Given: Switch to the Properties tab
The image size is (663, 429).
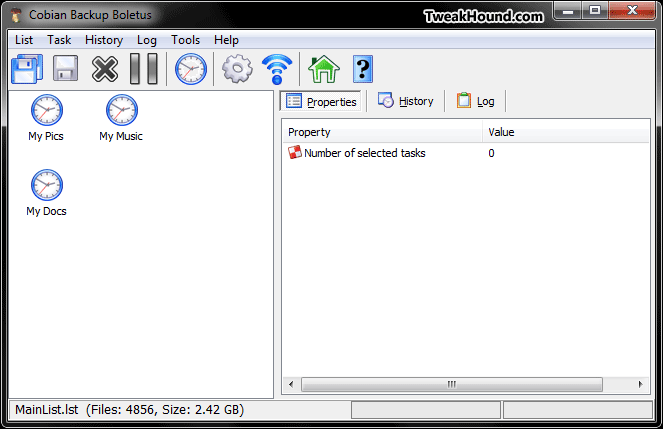Looking at the screenshot, I should click(321, 101).
